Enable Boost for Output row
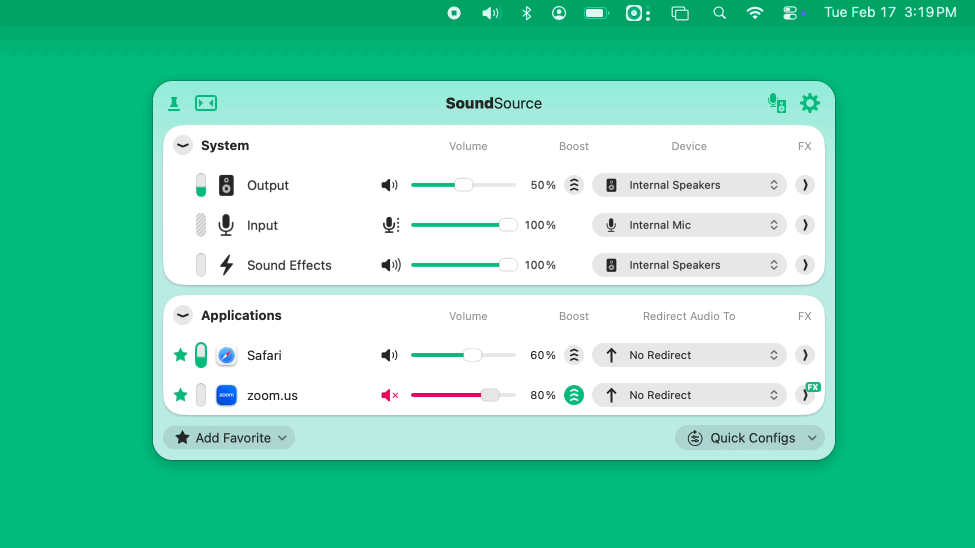 click(574, 185)
